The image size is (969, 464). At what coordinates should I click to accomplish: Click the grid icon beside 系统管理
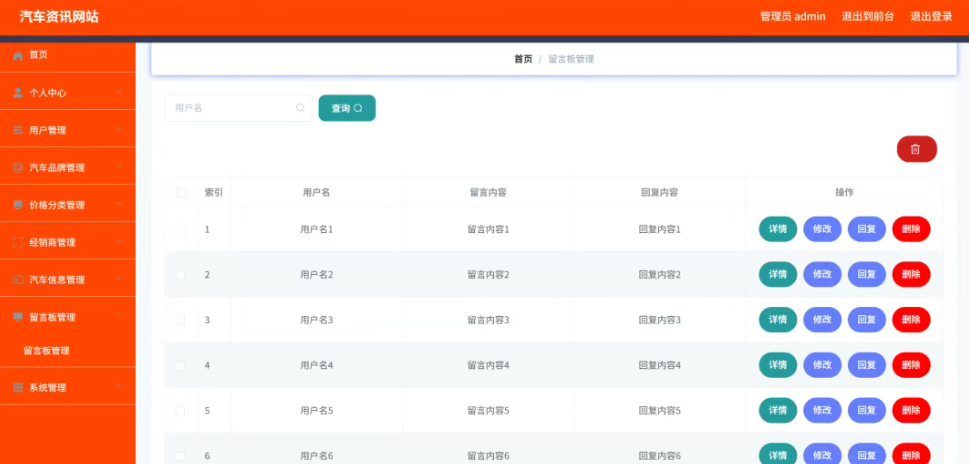click(18, 387)
